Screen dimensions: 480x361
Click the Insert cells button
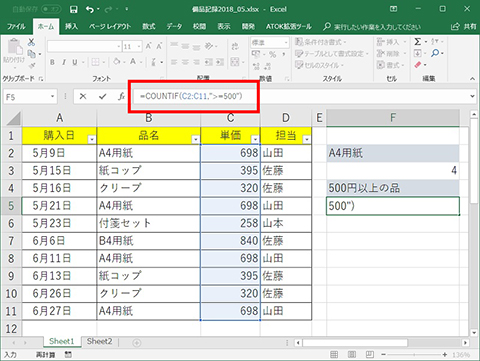[391, 42]
